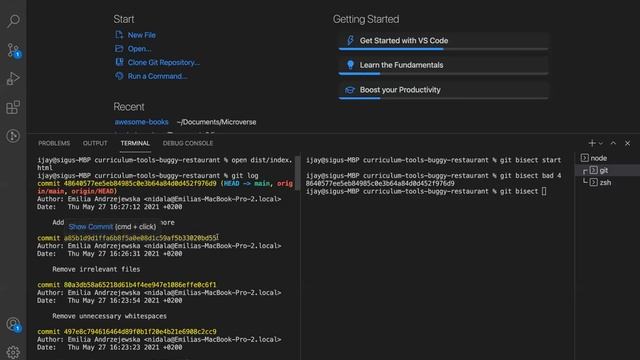Click the 'Remove unnecessary whitespaces' commit message
This screenshot has width=640, height=360.
pos(109,316)
